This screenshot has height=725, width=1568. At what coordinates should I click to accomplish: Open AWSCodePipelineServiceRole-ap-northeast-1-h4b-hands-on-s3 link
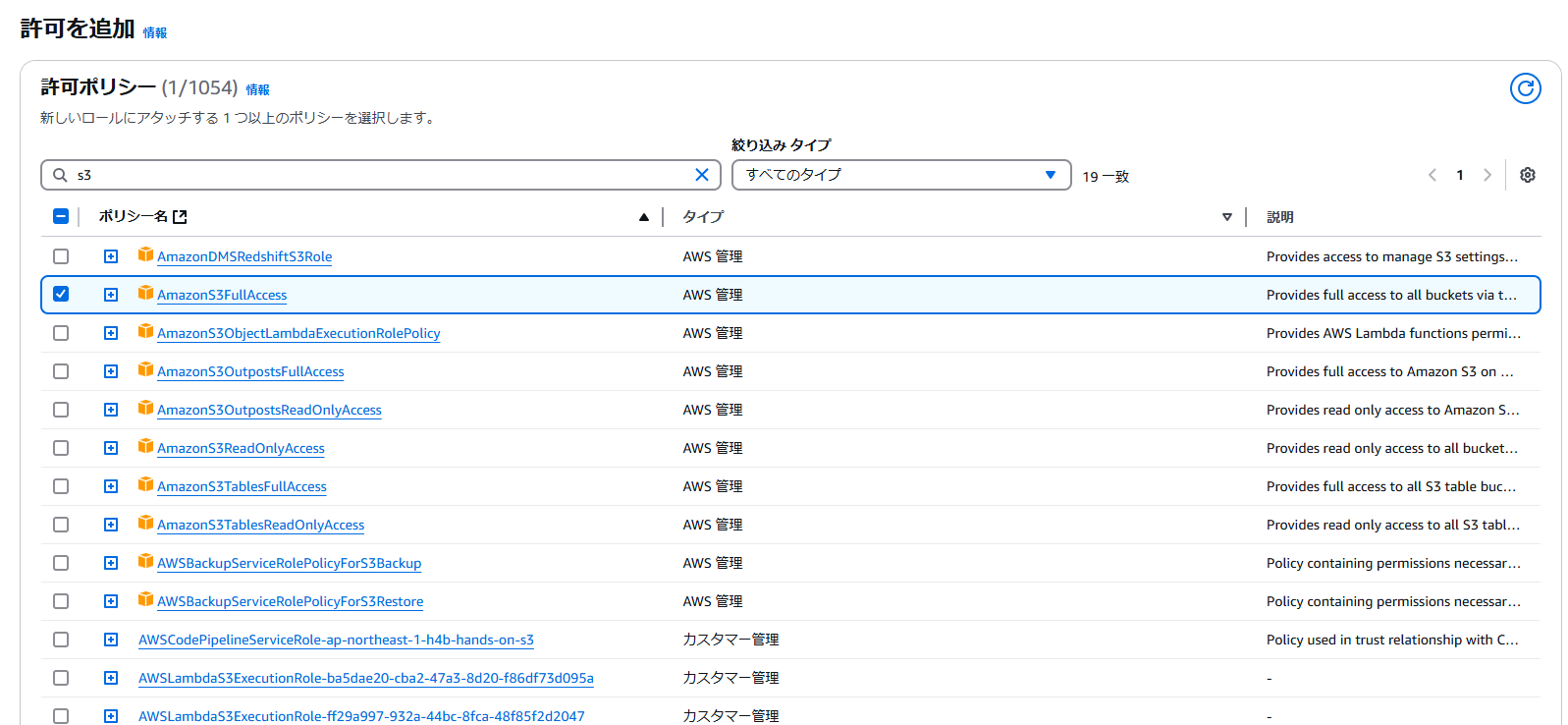[x=336, y=640]
